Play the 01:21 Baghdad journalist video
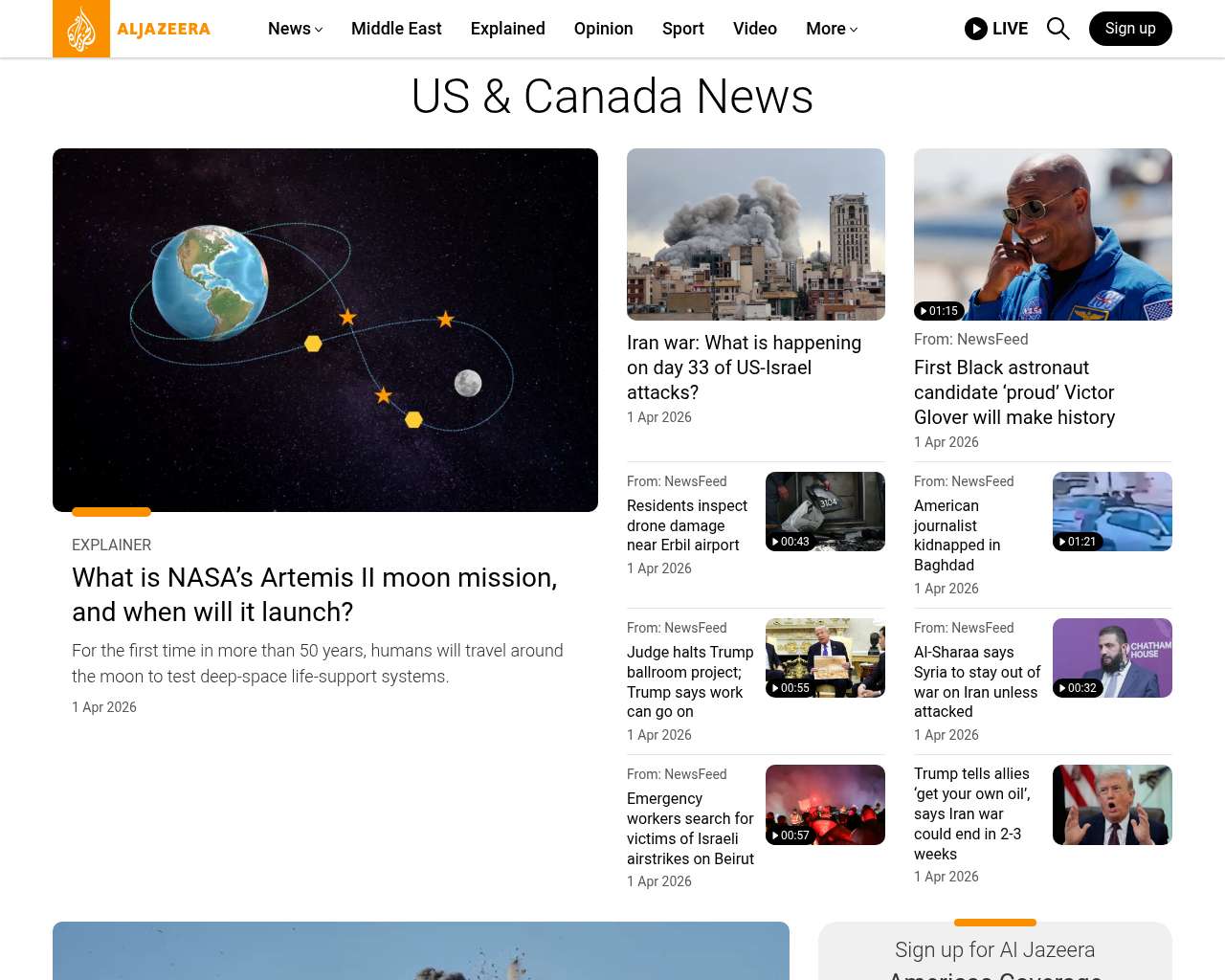Screen dimensions: 1225x980 pos(1078,542)
